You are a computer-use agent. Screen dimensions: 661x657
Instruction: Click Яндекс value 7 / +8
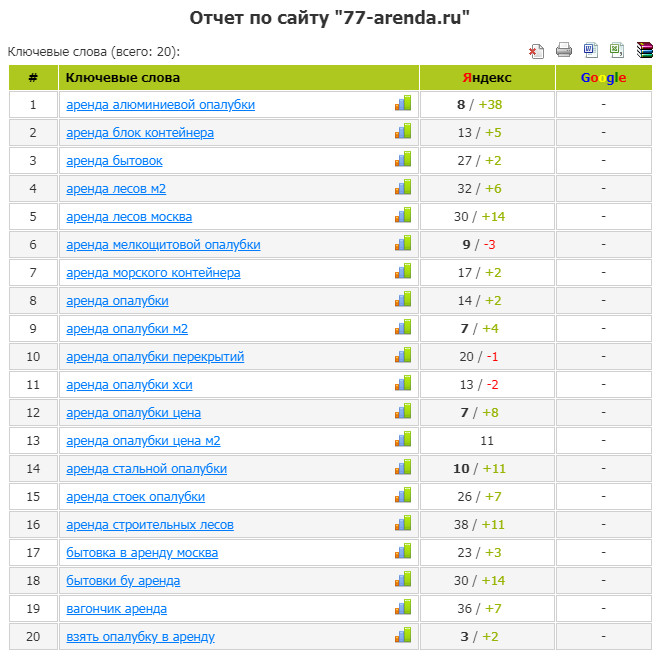(x=479, y=413)
